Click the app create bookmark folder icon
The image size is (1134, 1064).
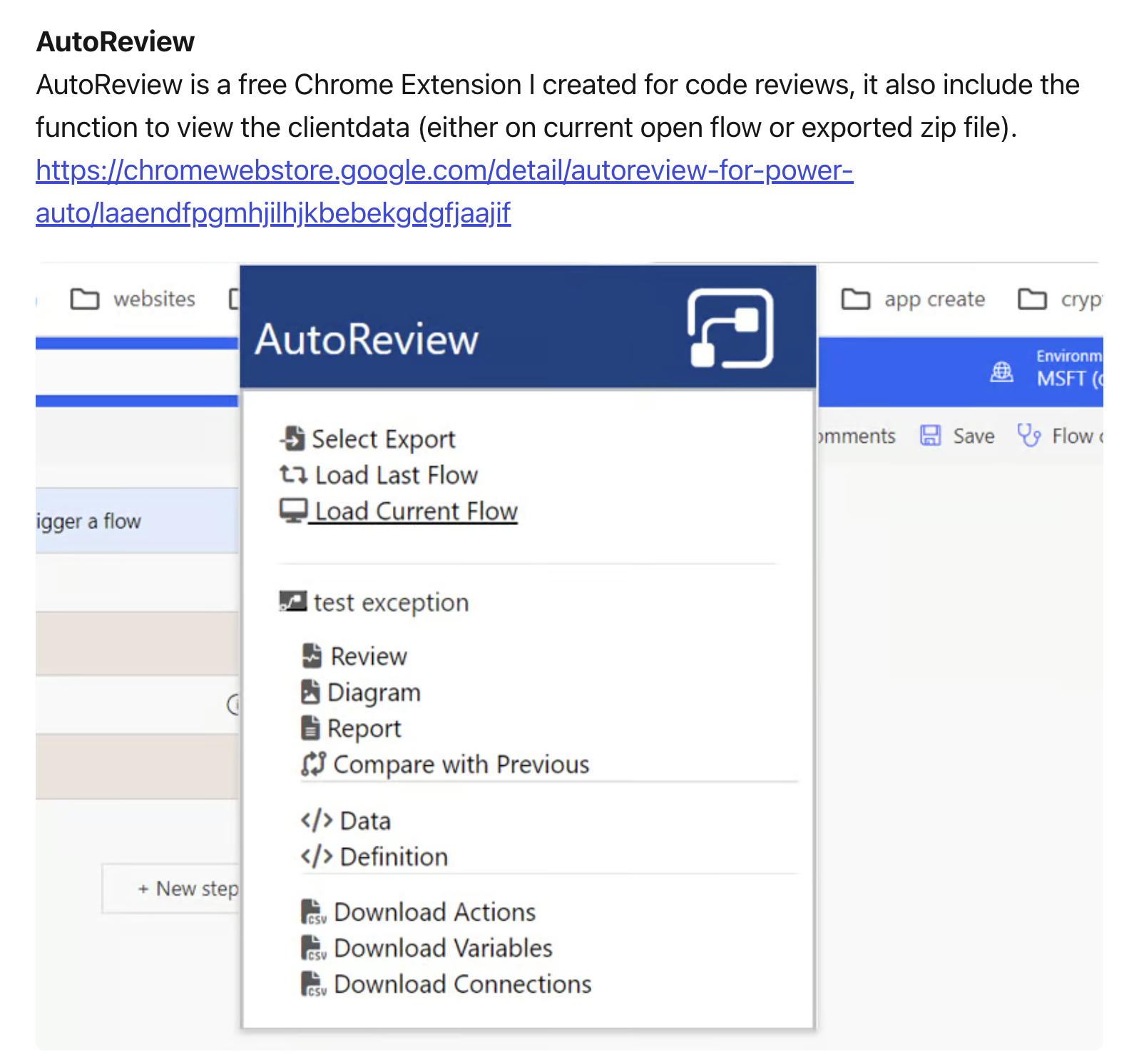pyautogui.click(x=856, y=299)
